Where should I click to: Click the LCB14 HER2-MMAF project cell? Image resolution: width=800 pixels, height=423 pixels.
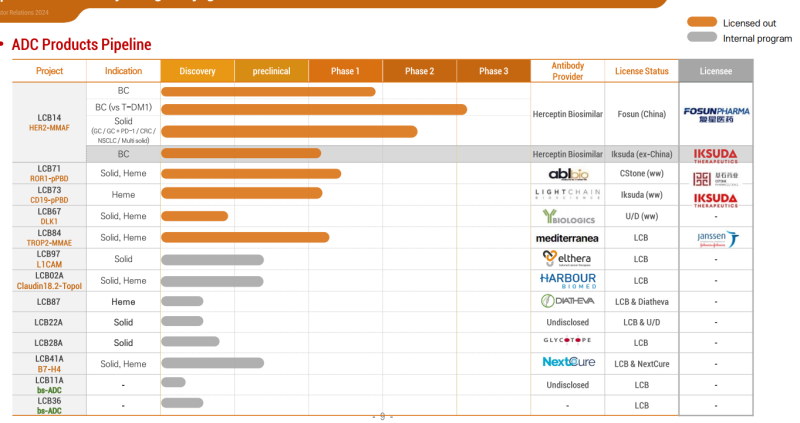click(49, 122)
